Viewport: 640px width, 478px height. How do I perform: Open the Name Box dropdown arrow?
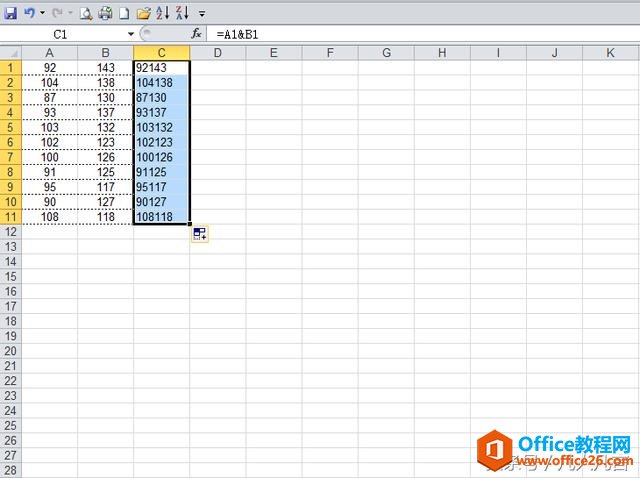(x=131, y=34)
